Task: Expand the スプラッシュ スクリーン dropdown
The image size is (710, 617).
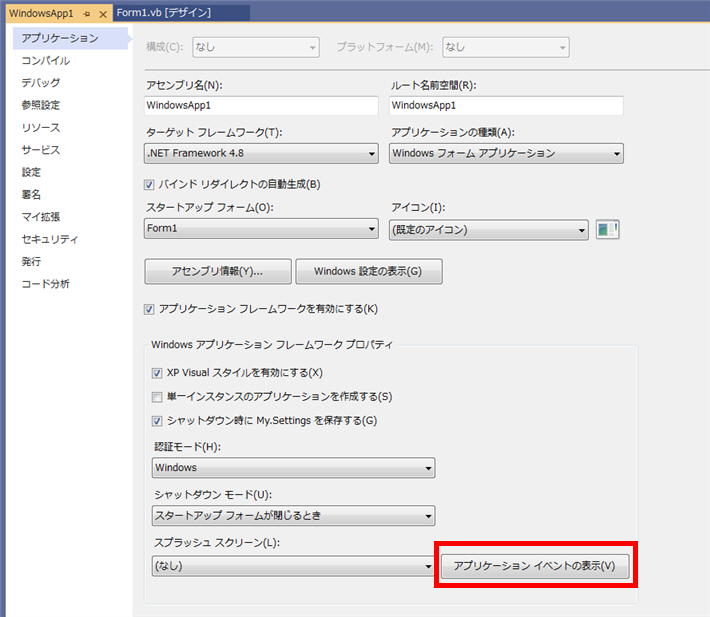Action: (x=293, y=566)
